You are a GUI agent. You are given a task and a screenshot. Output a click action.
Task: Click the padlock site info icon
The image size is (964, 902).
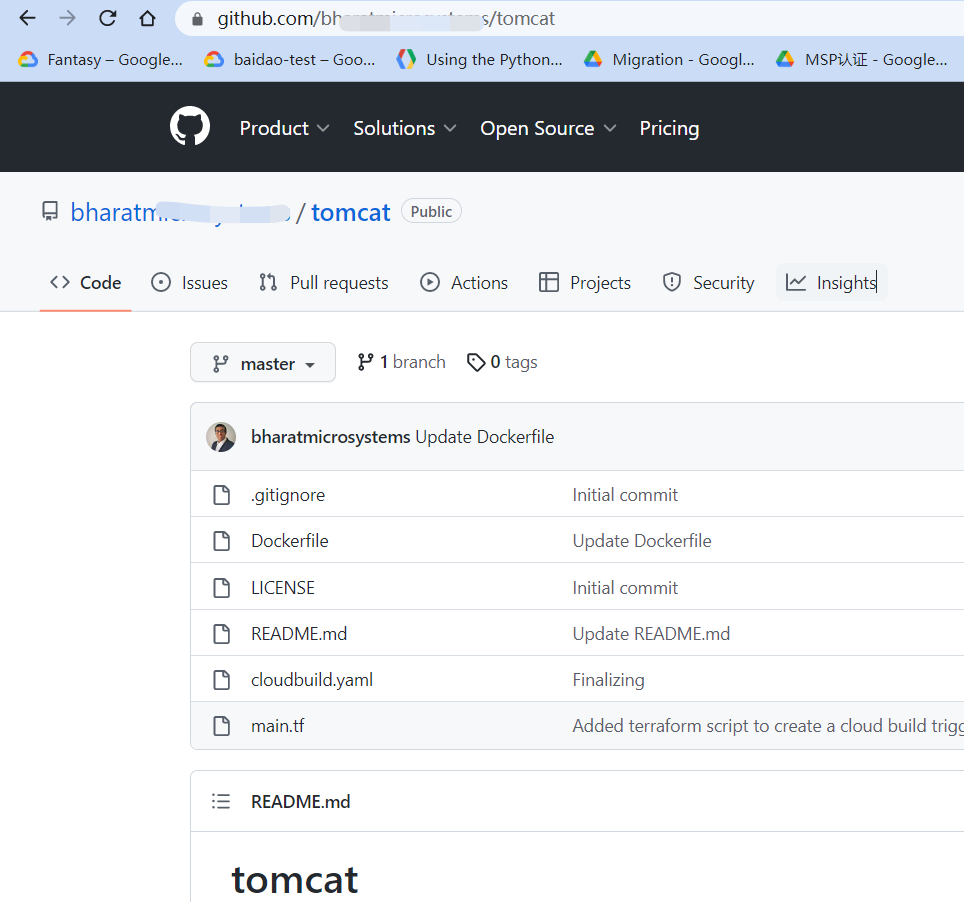pyautogui.click(x=197, y=19)
